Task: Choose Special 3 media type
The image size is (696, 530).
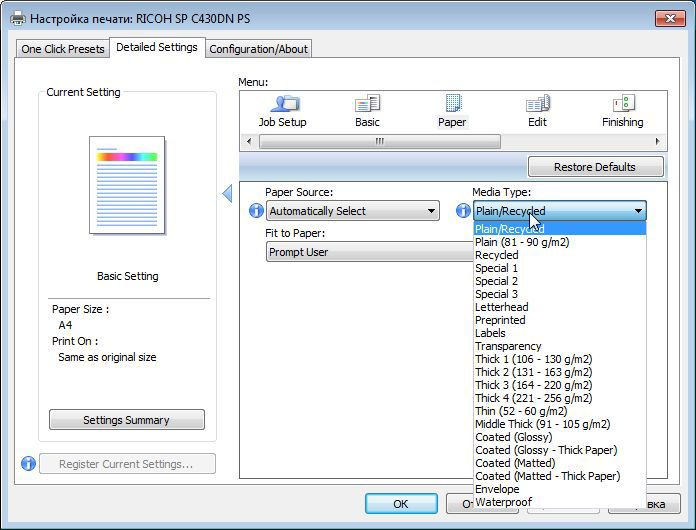Action: tap(560, 294)
